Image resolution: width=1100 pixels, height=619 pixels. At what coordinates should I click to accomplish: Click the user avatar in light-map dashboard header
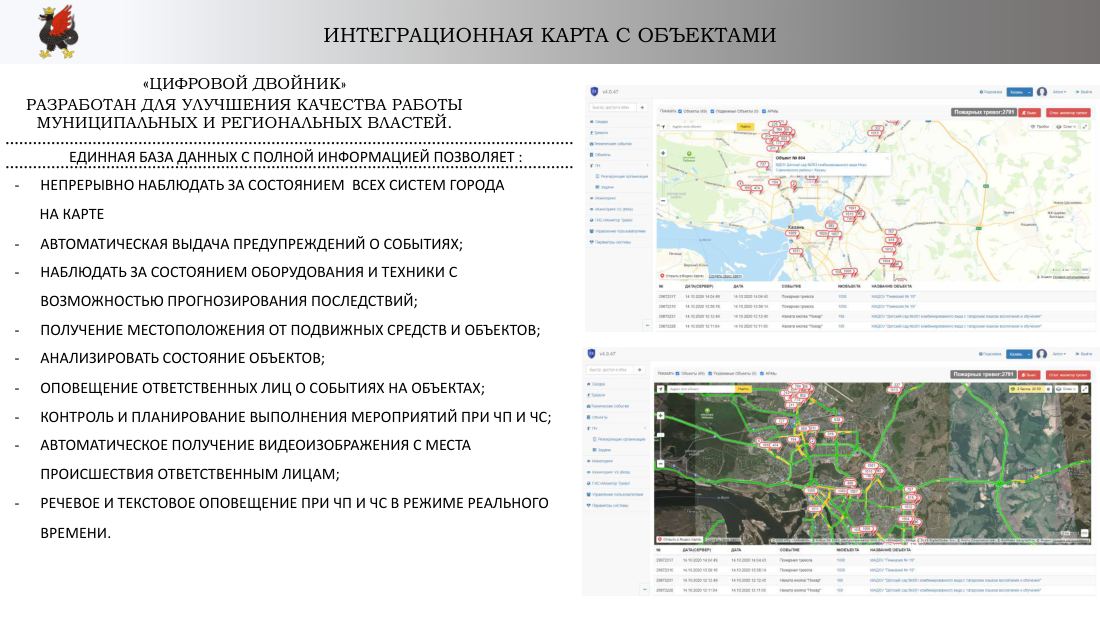click(x=1042, y=92)
